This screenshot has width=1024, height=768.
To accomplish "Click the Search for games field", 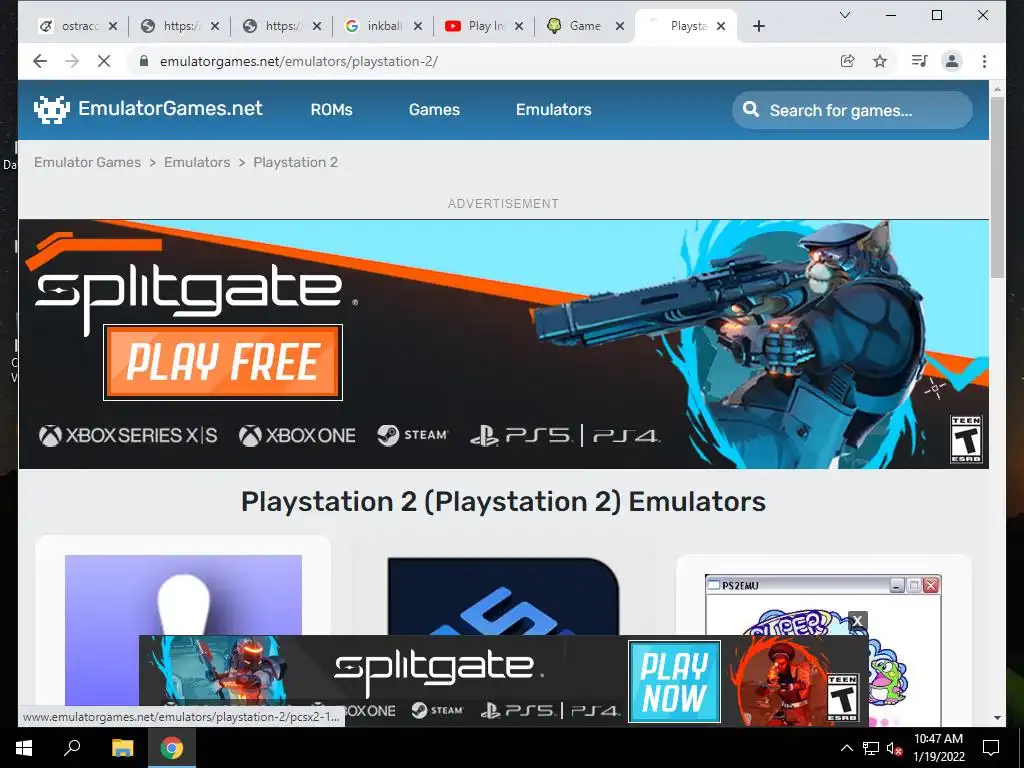I will point(852,110).
